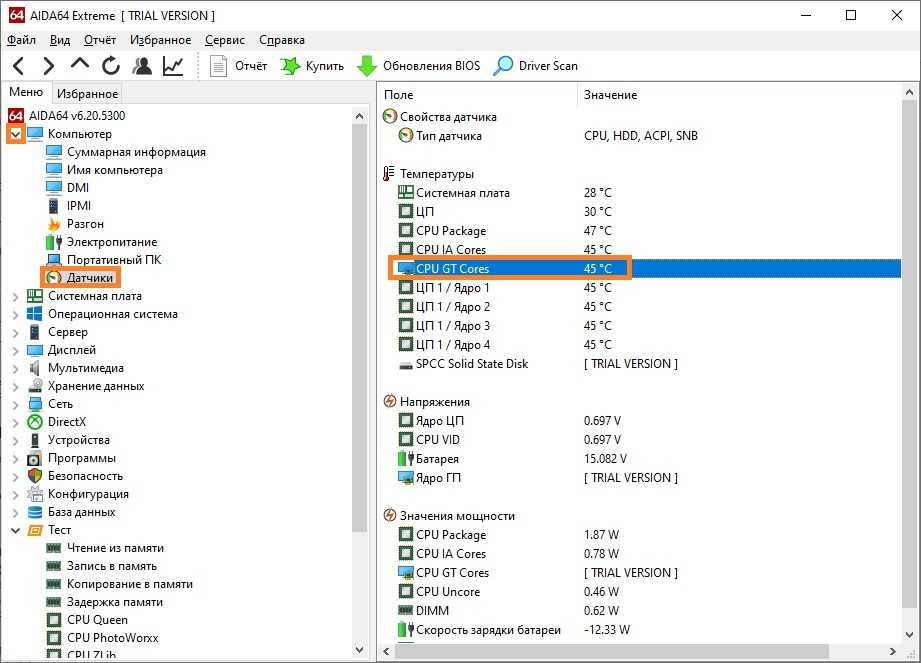Viewport: 921px width, 663px height.
Task: Switch to the Избранное panel tab
Action: click(x=87, y=93)
